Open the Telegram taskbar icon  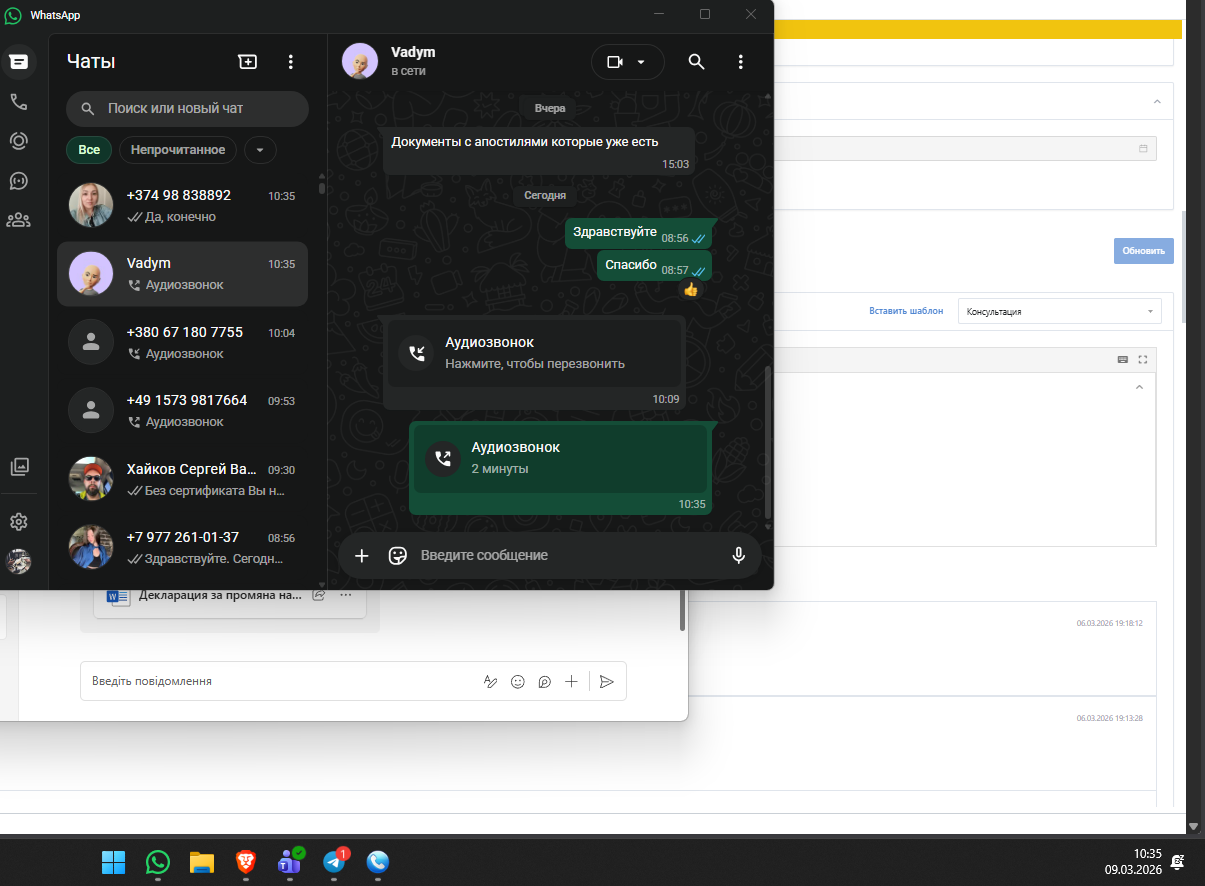[x=334, y=862]
